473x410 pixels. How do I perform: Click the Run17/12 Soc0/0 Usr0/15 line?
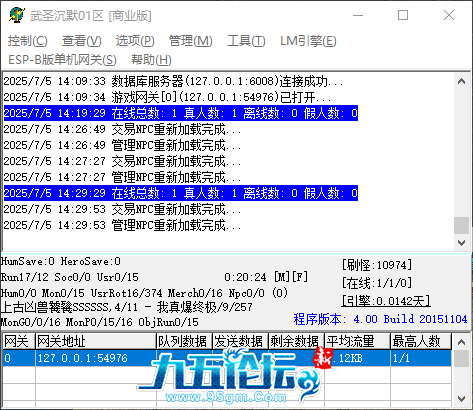pos(69,277)
